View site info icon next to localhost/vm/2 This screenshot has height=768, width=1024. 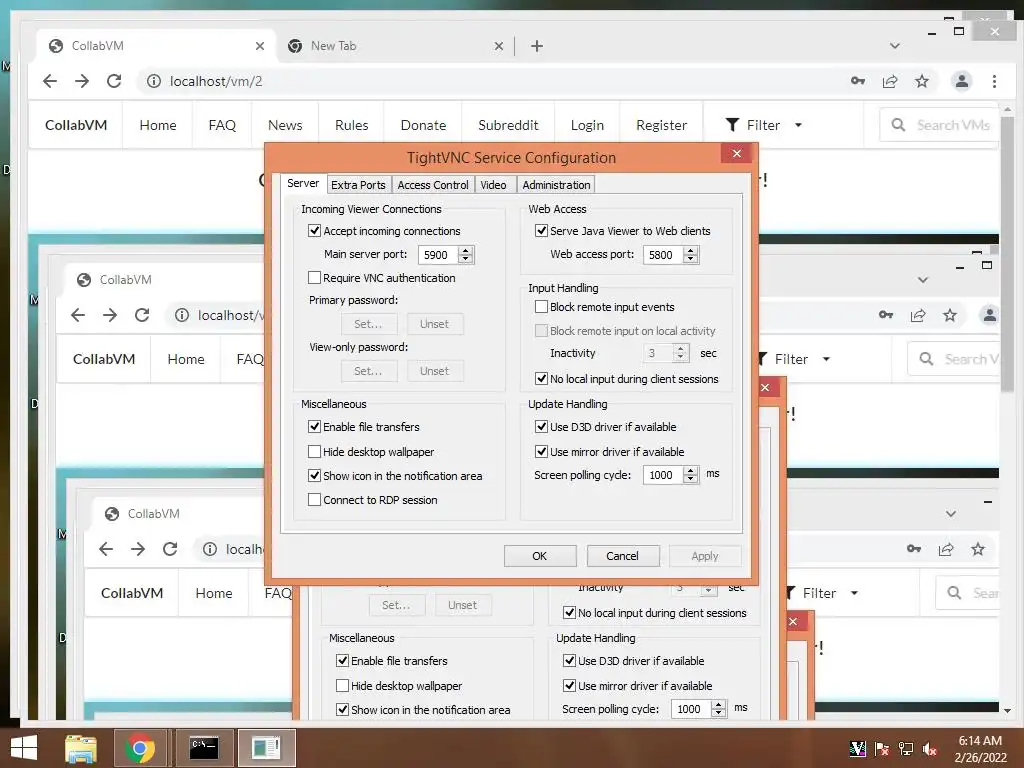click(153, 81)
